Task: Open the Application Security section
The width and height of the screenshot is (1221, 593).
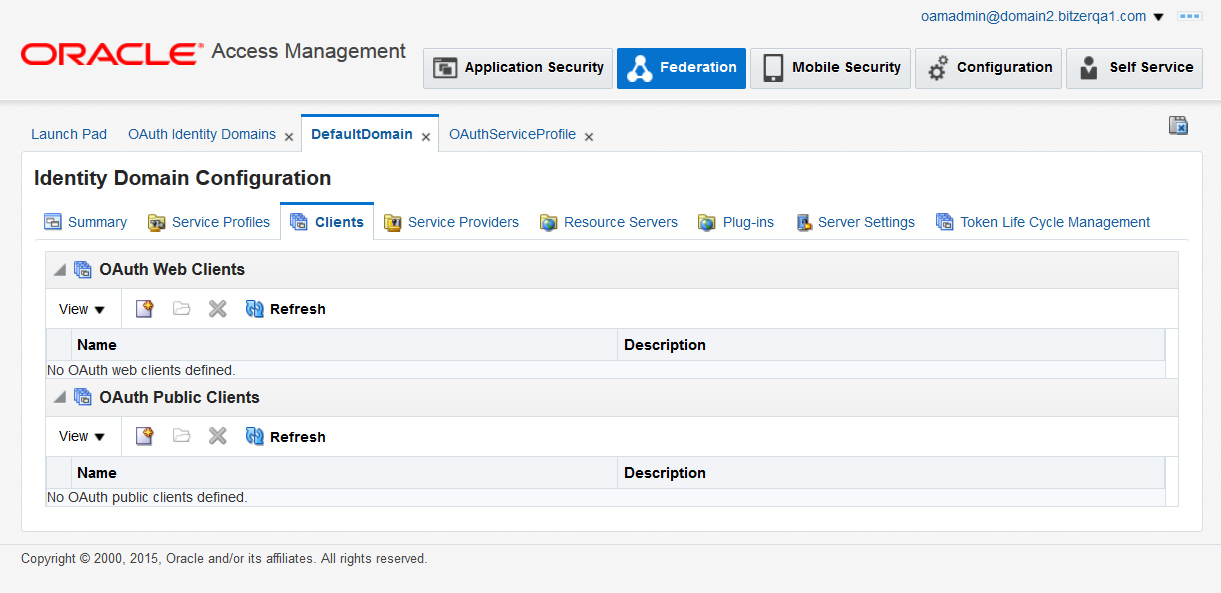Action: (518, 68)
